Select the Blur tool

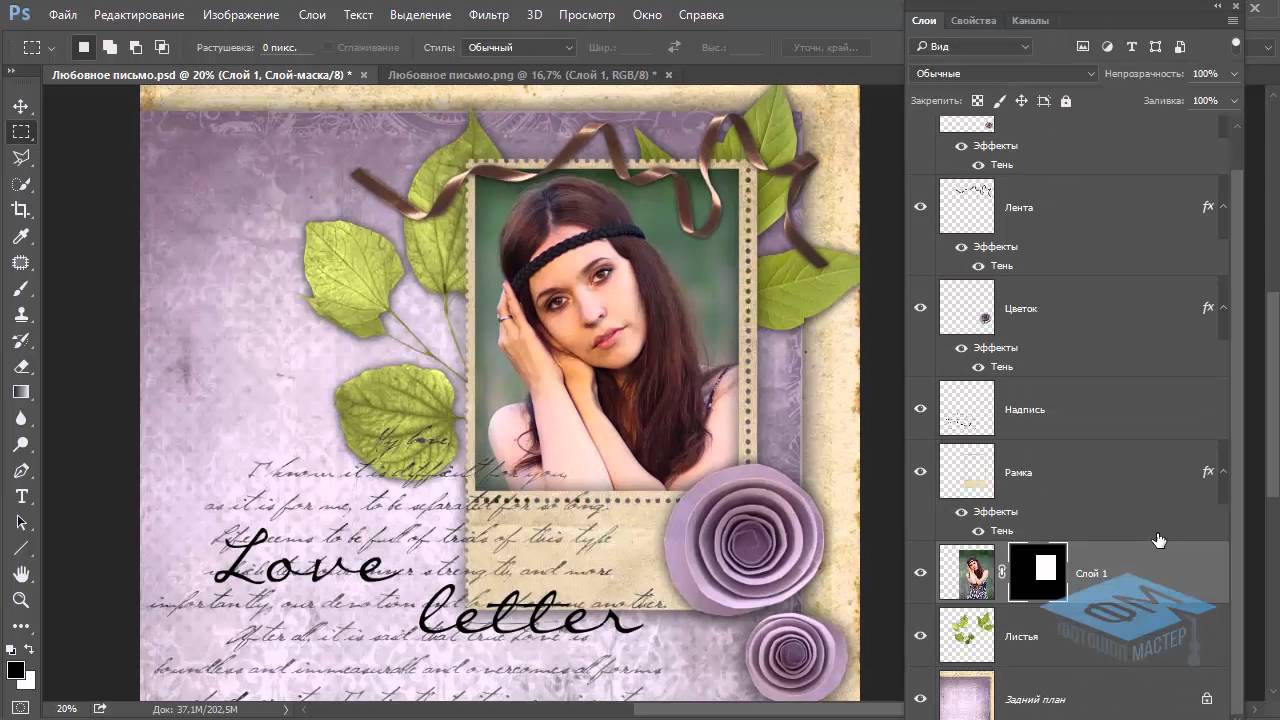[x=21, y=418]
